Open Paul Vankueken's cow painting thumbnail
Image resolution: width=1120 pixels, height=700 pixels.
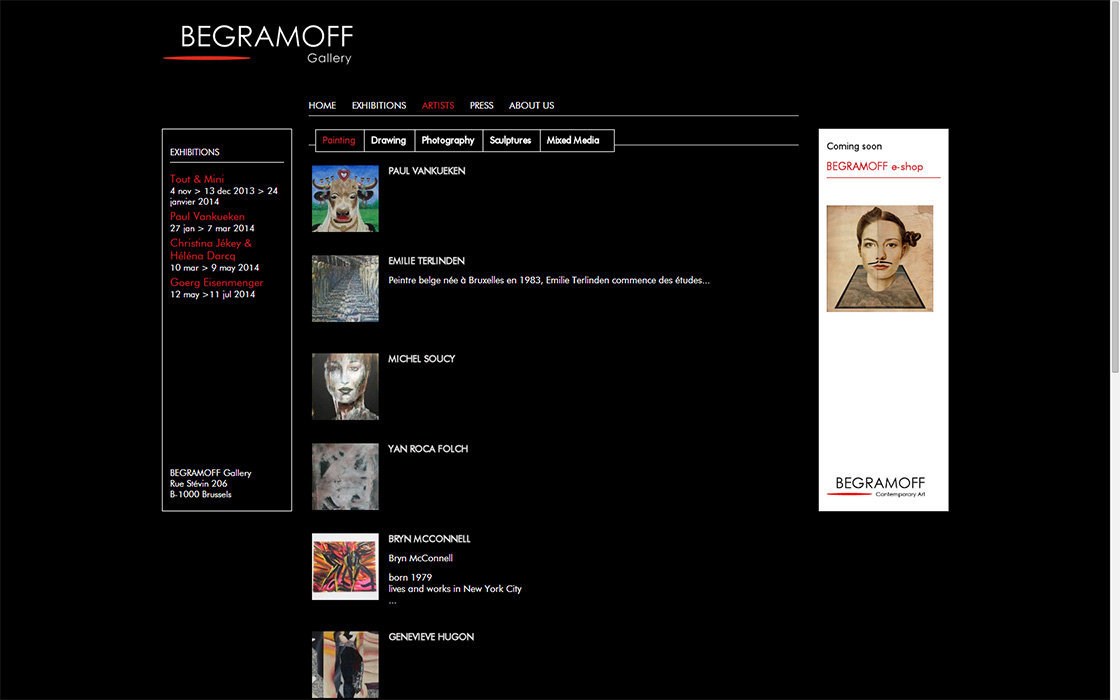coord(345,198)
